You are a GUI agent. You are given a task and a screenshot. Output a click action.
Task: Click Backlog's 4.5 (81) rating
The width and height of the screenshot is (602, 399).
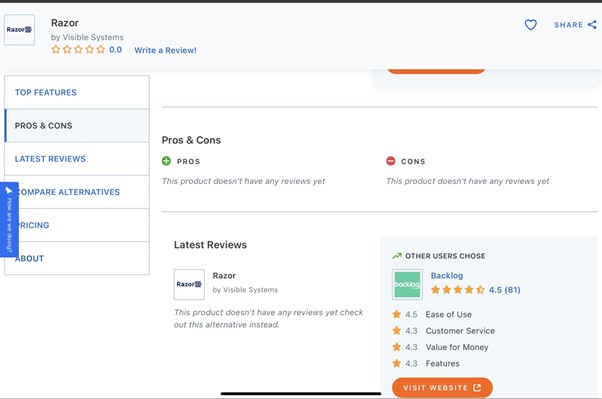(504, 290)
